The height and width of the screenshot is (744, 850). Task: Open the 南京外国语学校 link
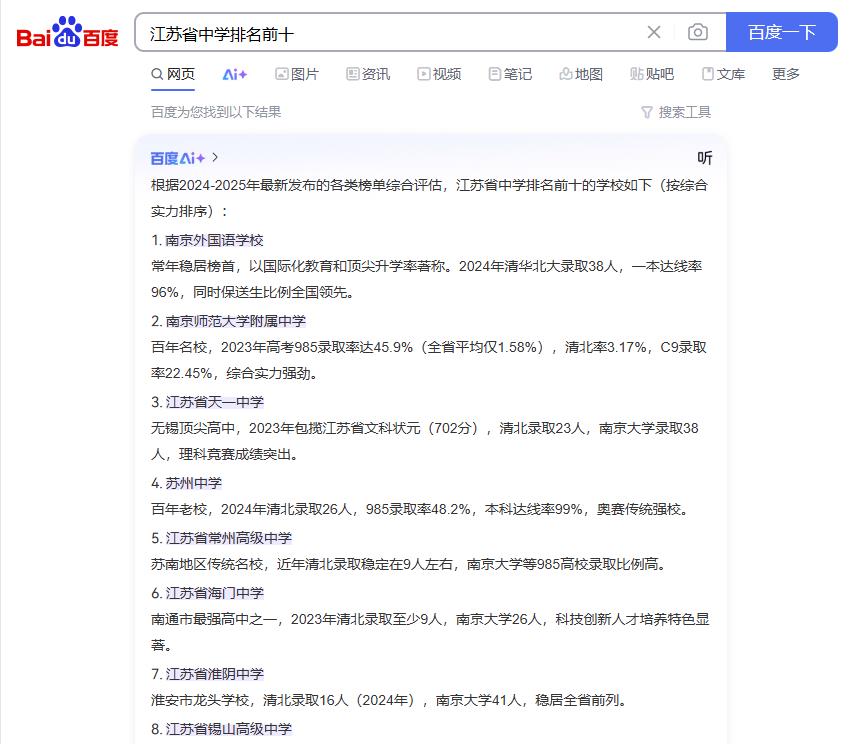point(214,240)
